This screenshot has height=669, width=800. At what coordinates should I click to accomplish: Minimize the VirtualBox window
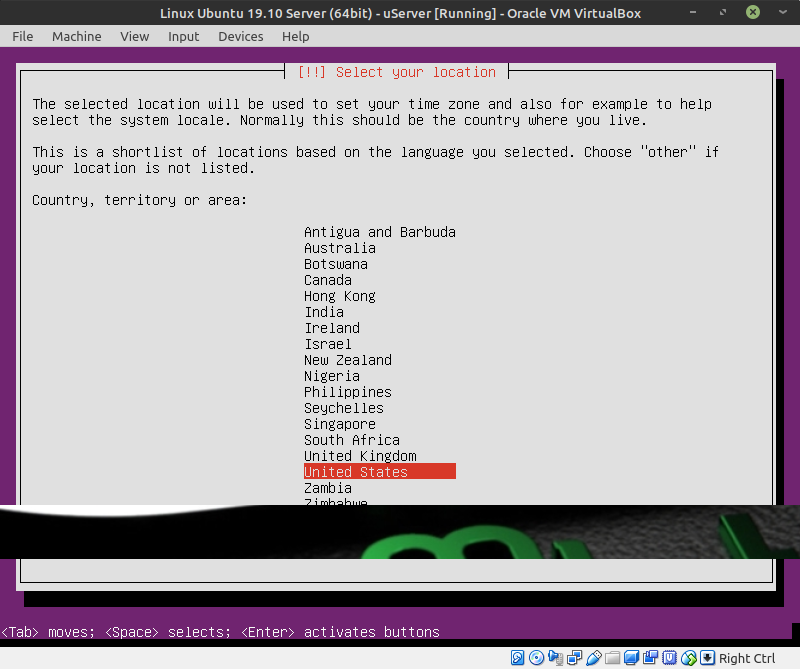693,12
